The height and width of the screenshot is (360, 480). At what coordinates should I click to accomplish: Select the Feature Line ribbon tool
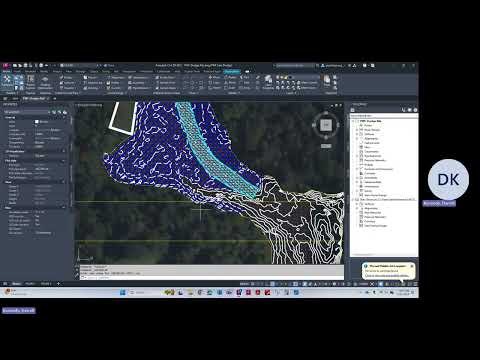pos(93,83)
